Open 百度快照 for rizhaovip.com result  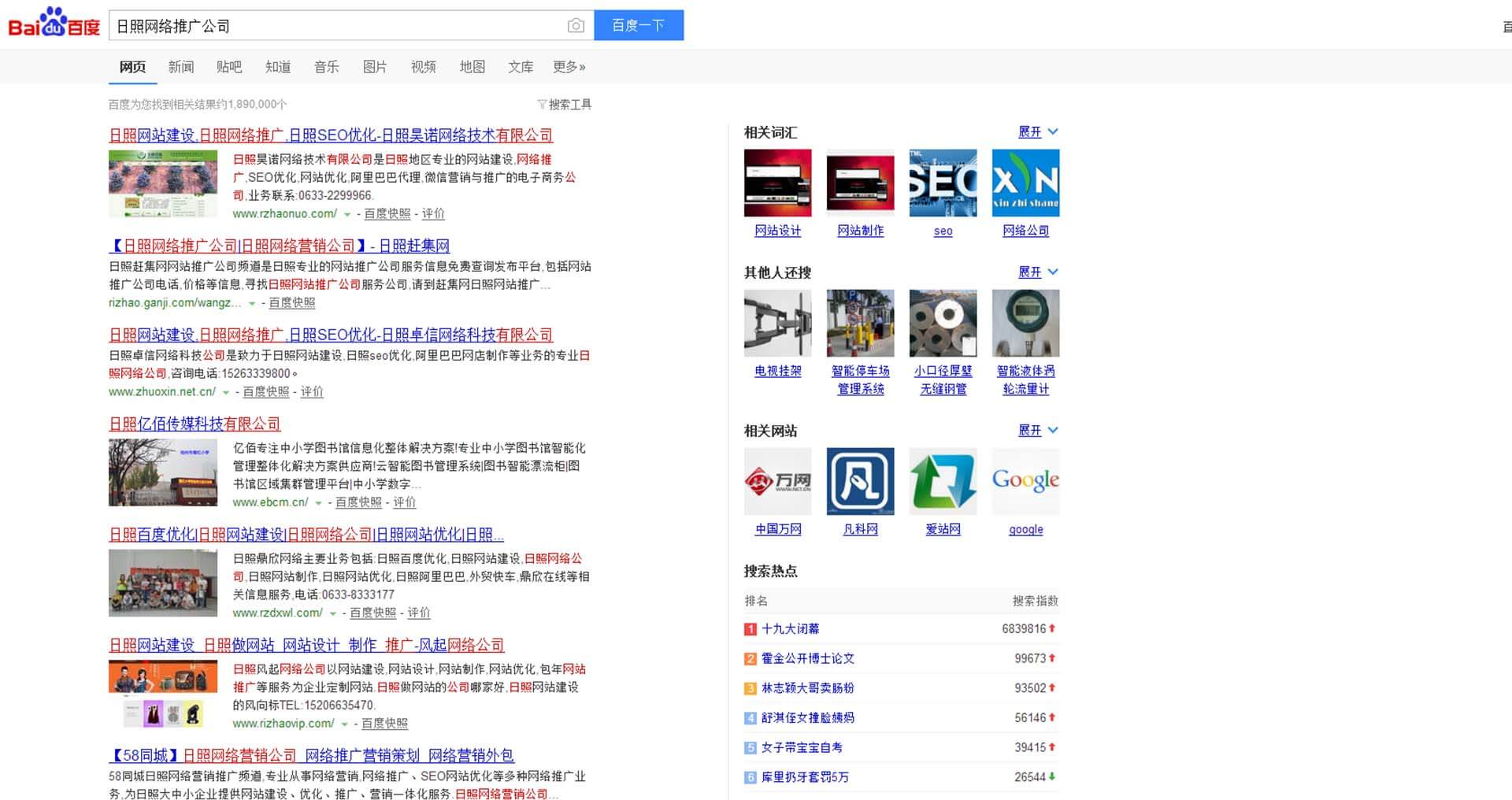(x=384, y=724)
